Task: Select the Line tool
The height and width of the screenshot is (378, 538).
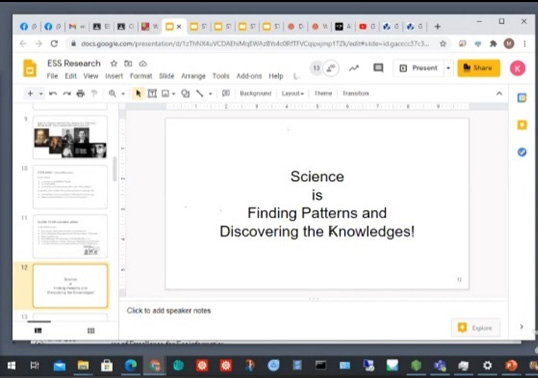Action: click(x=200, y=93)
